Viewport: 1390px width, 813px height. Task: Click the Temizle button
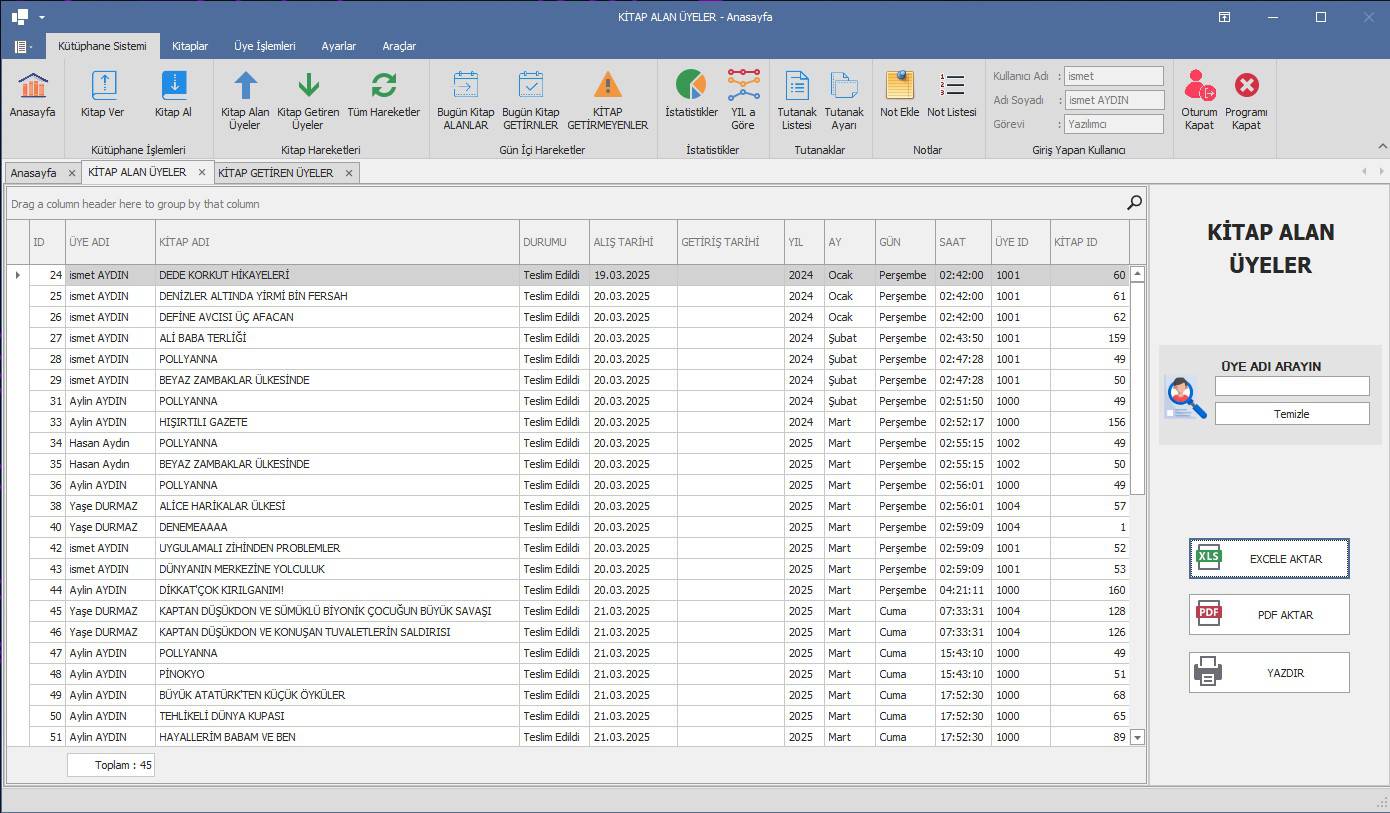click(1291, 414)
